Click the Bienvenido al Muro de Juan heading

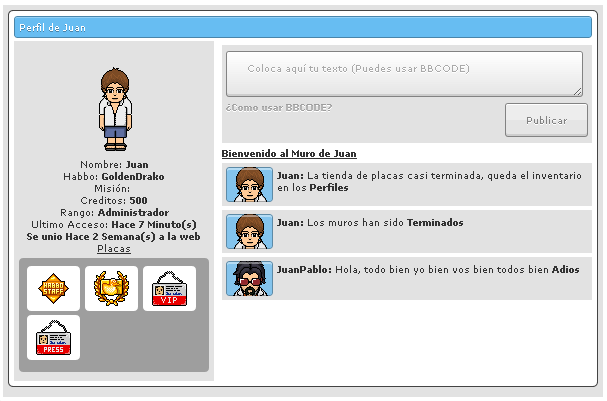pyautogui.click(x=289, y=154)
